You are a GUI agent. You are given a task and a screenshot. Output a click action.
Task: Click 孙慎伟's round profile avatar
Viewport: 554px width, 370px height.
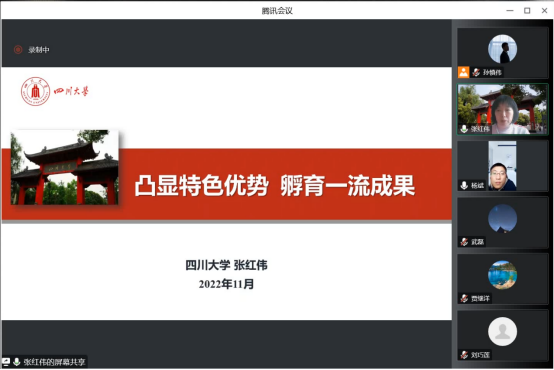(x=502, y=49)
